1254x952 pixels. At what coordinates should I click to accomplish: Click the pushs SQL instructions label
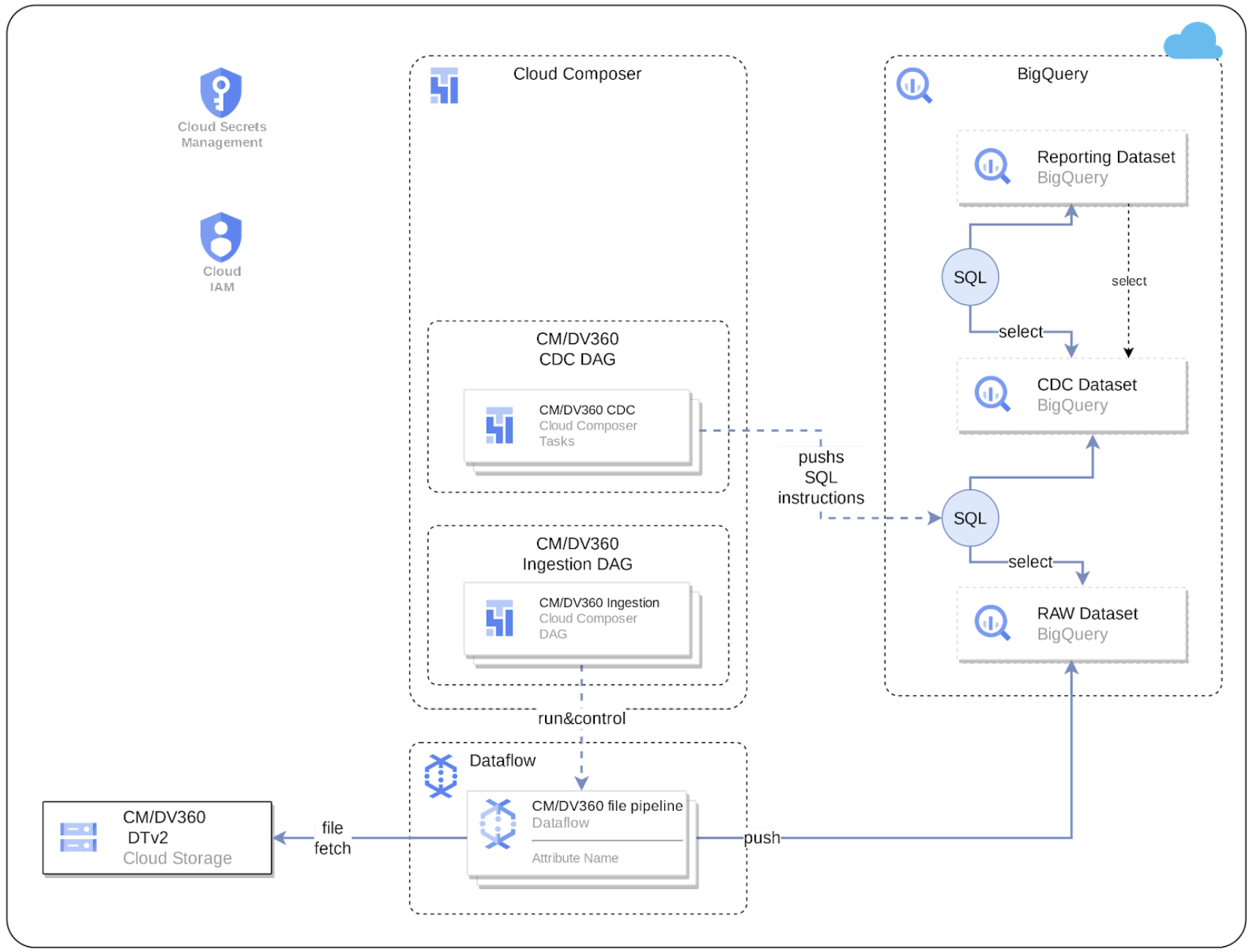coord(821,477)
